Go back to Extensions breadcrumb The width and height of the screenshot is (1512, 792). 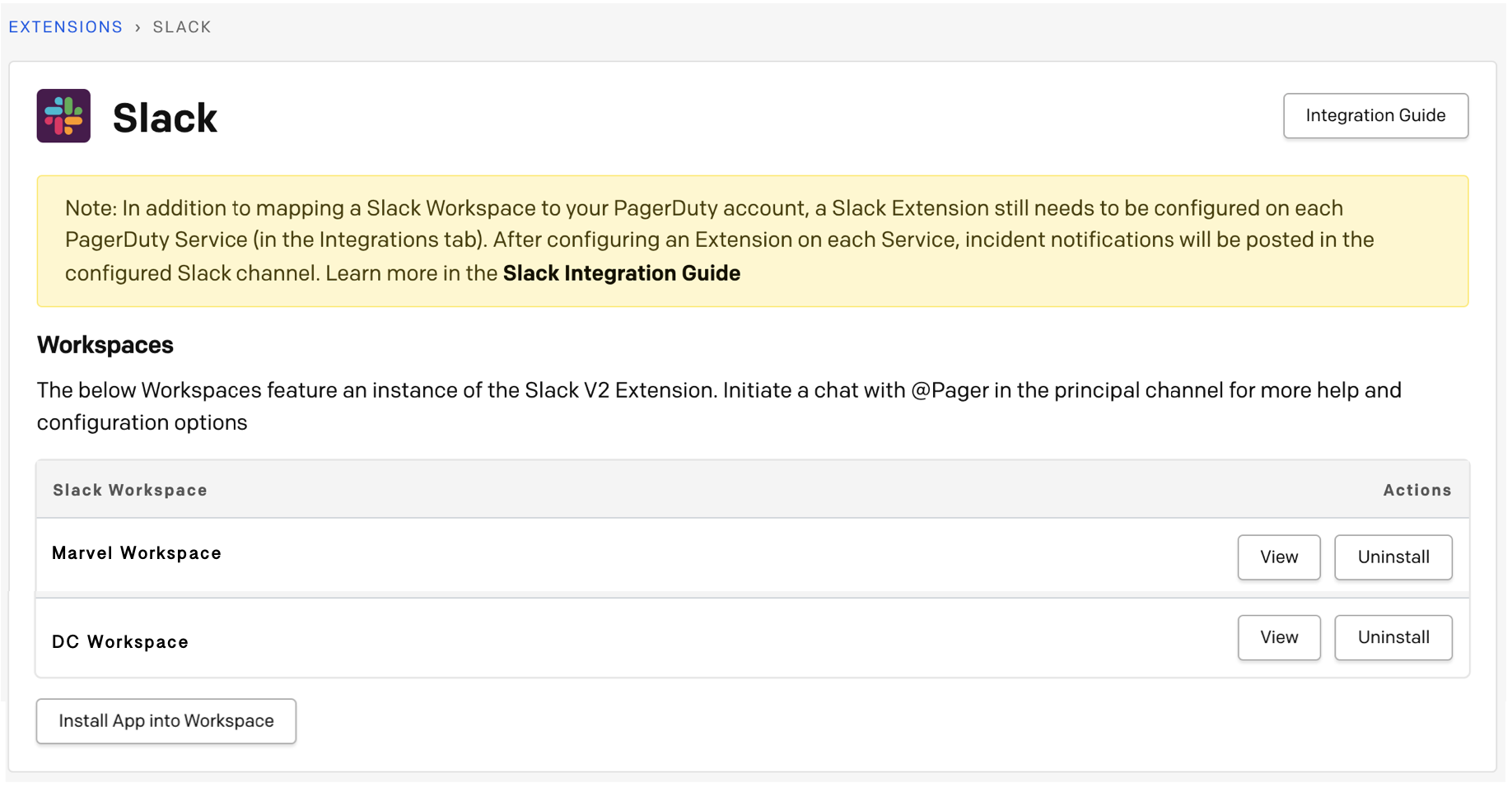(66, 27)
